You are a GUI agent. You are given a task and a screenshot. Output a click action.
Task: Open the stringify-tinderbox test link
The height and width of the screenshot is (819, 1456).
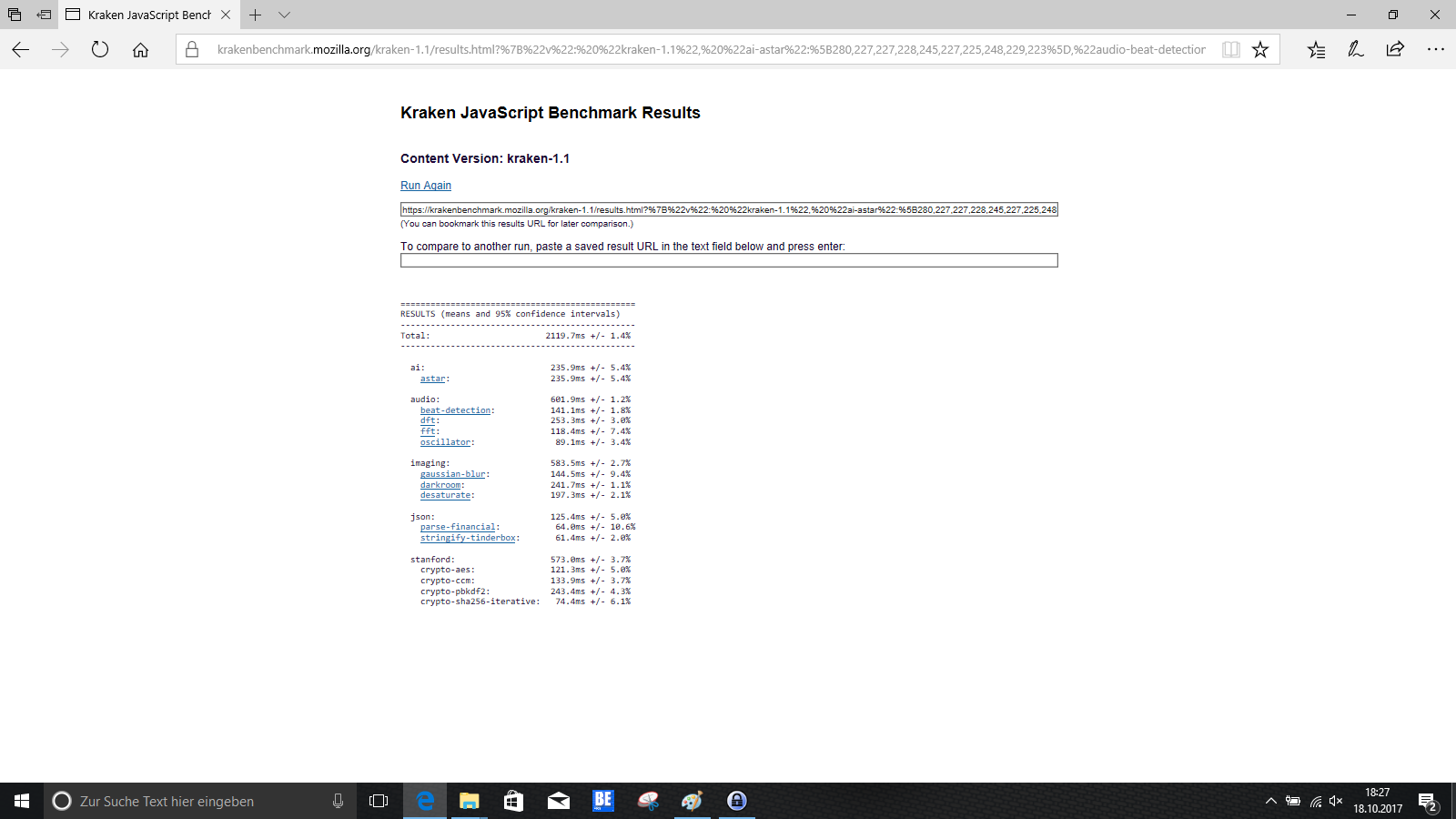click(468, 538)
